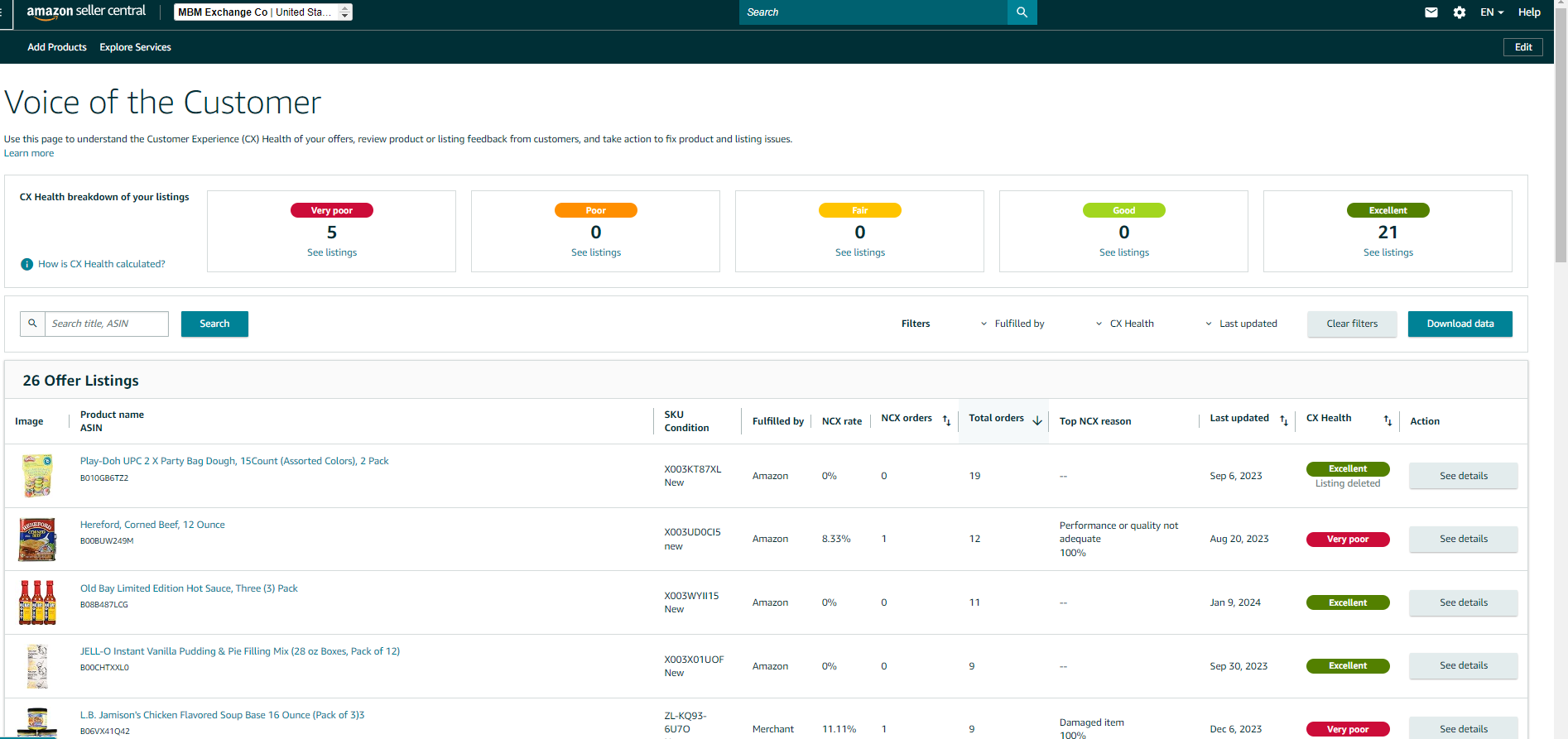The image size is (1568, 739).
Task: Open Old Bay Limited Edition Hot Sauce link
Action: click(x=189, y=588)
